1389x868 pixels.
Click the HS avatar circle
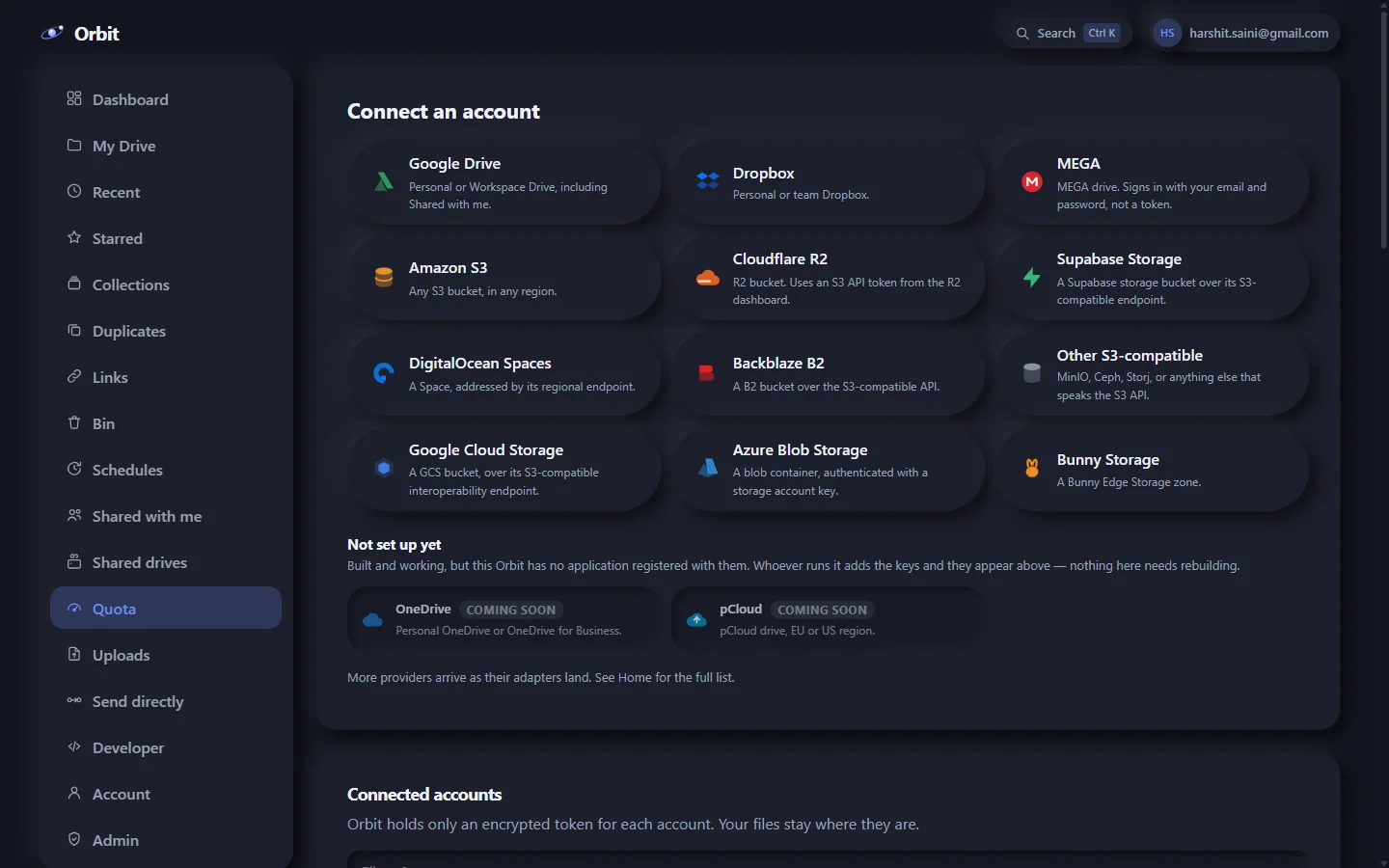(x=1167, y=33)
